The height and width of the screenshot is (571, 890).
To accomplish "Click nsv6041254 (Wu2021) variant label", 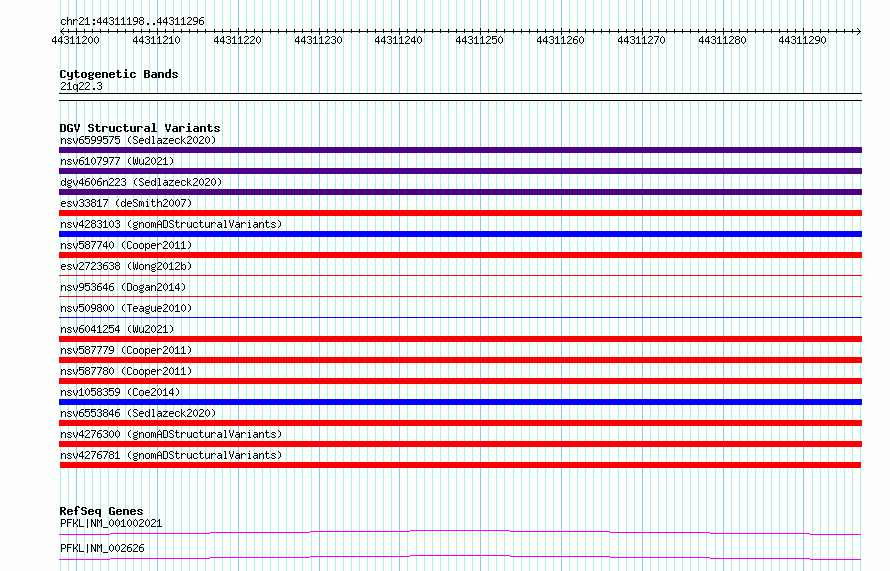I will 117,329.
